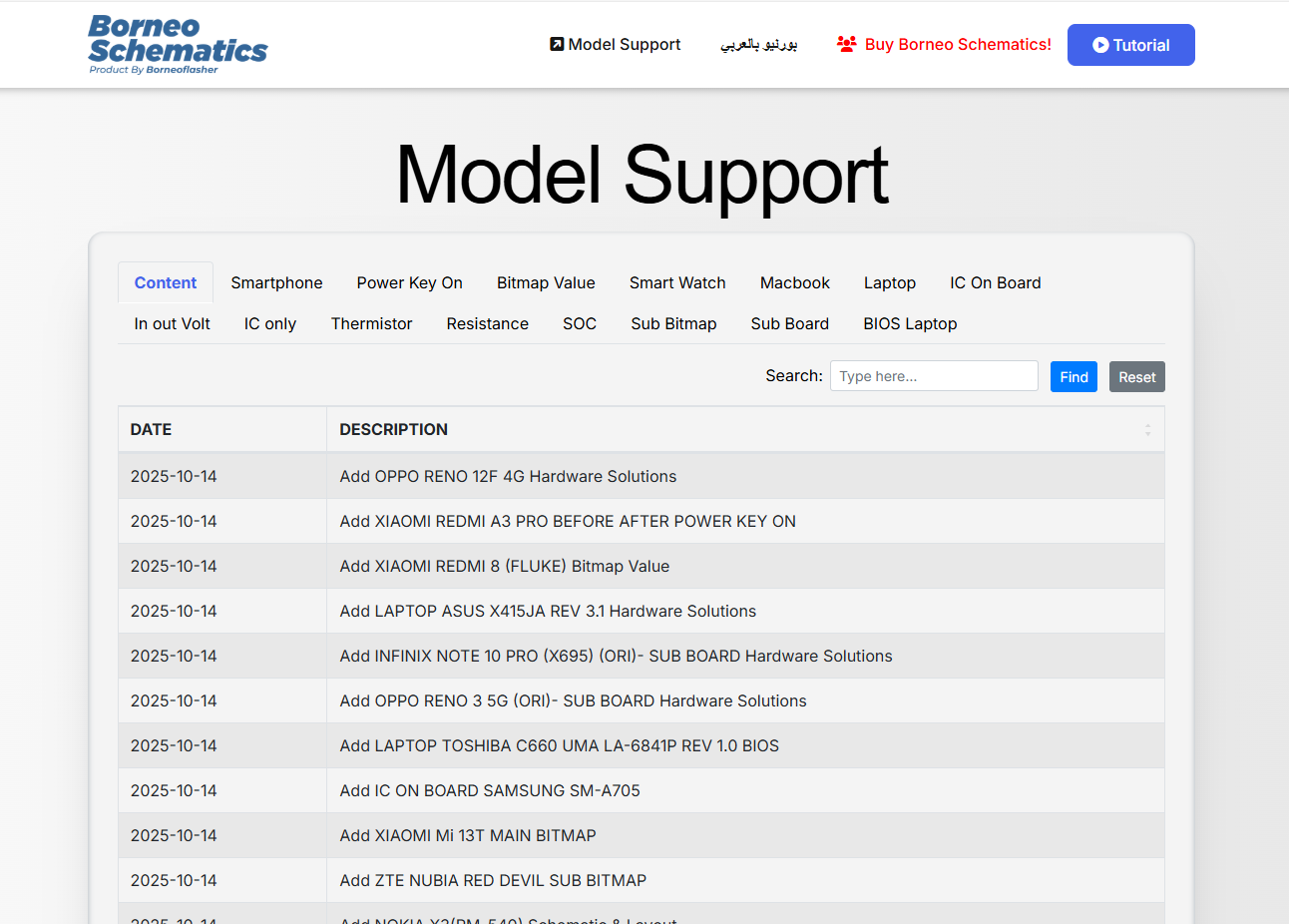Switch to the Macbook tab
Screen dimensions: 1289x924
(x=794, y=282)
